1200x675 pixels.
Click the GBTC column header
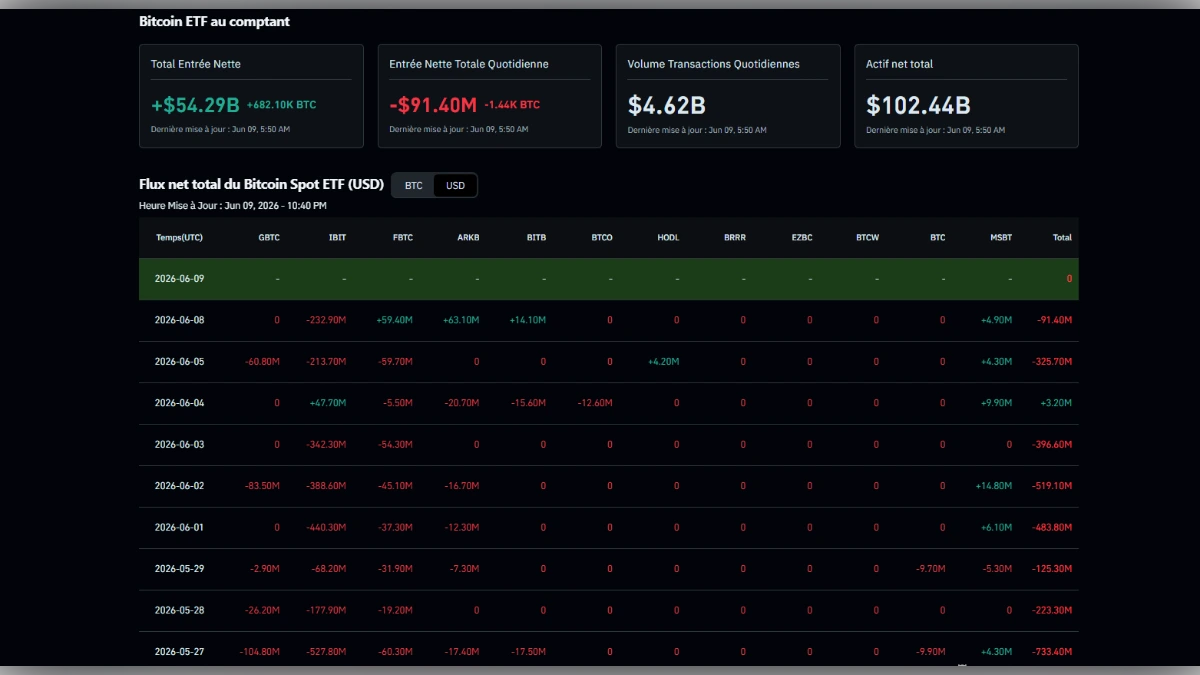point(269,238)
